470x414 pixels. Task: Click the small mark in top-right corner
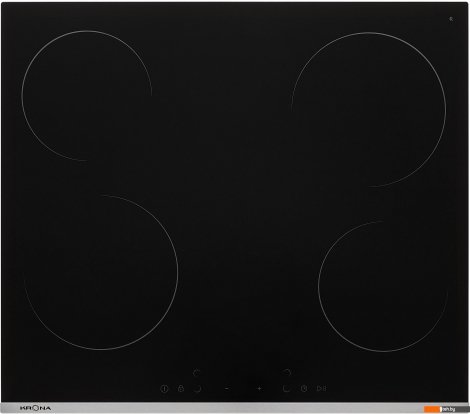point(451,19)
